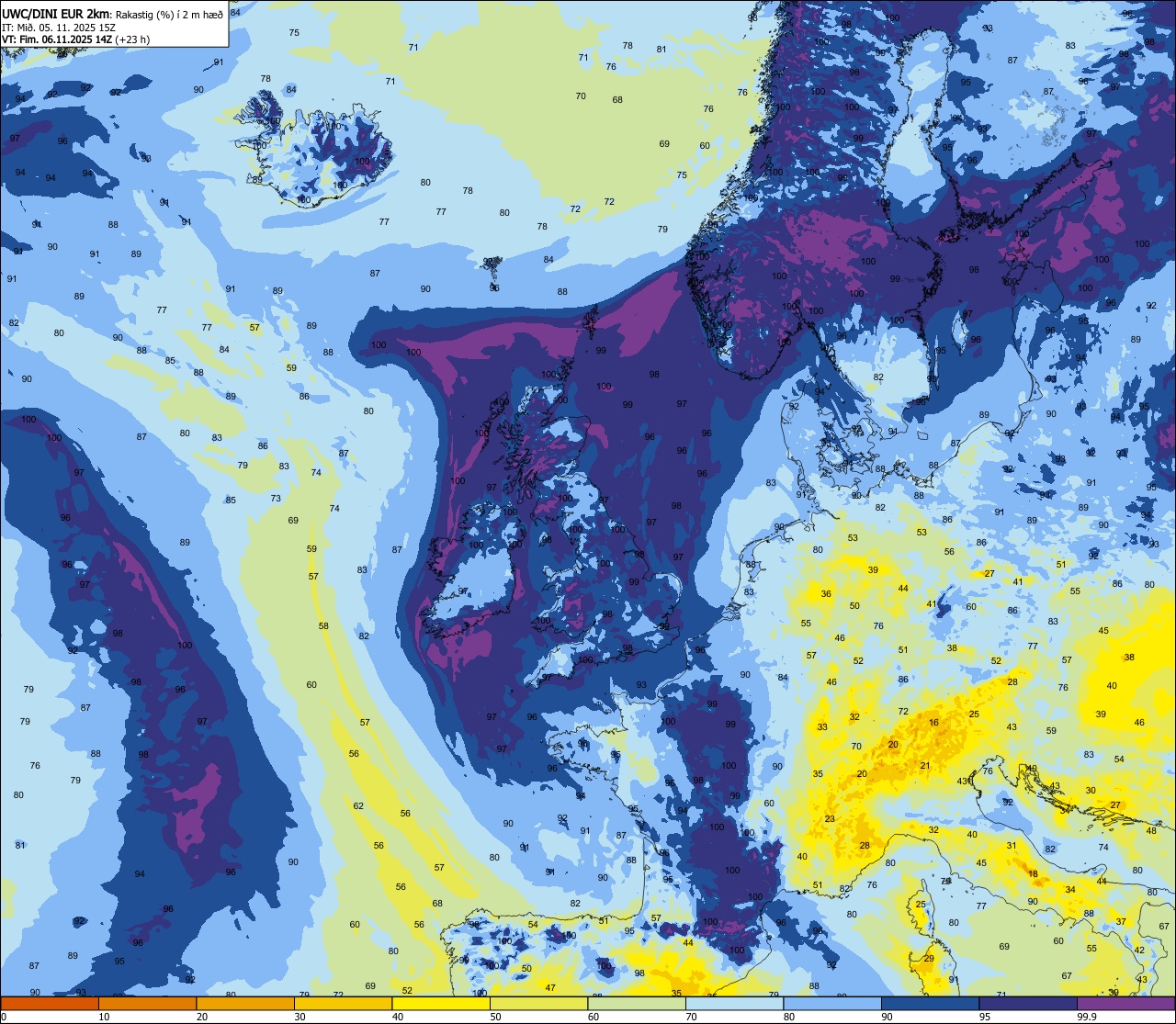
Task: Click the bright yellow 40–50 legend segment
Action: click(441, 1003)
